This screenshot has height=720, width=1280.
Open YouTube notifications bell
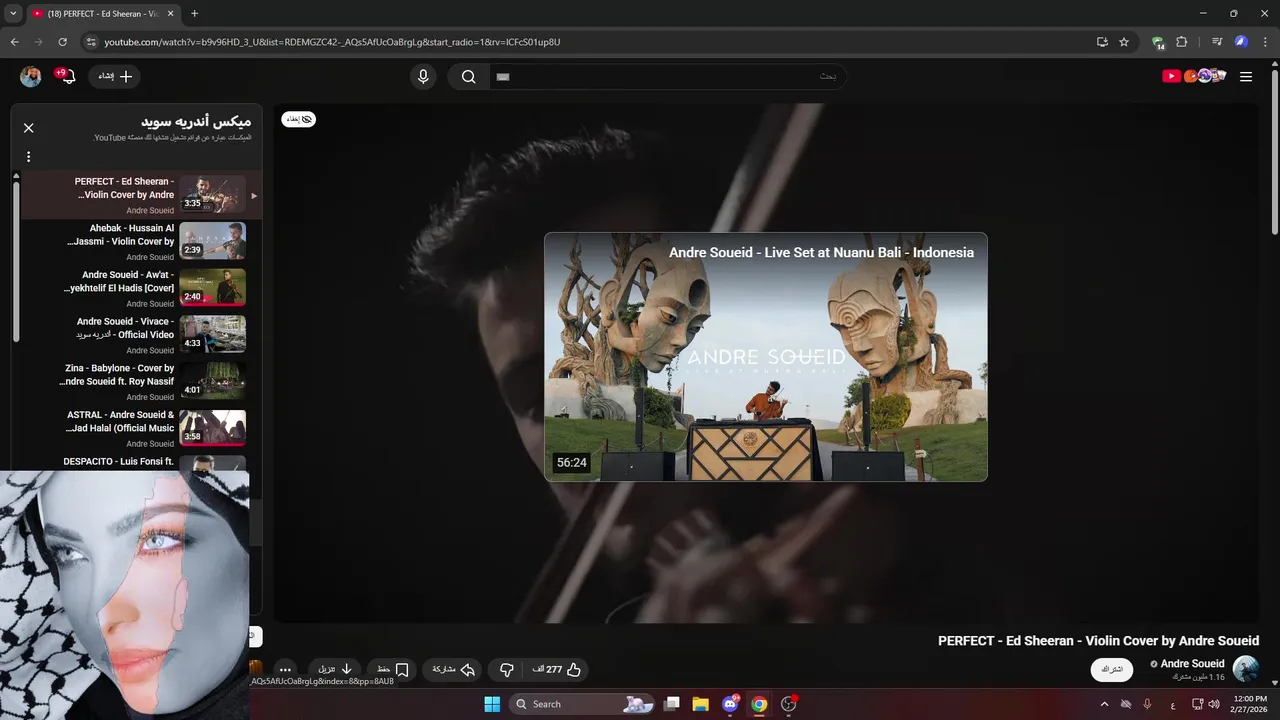68,76
